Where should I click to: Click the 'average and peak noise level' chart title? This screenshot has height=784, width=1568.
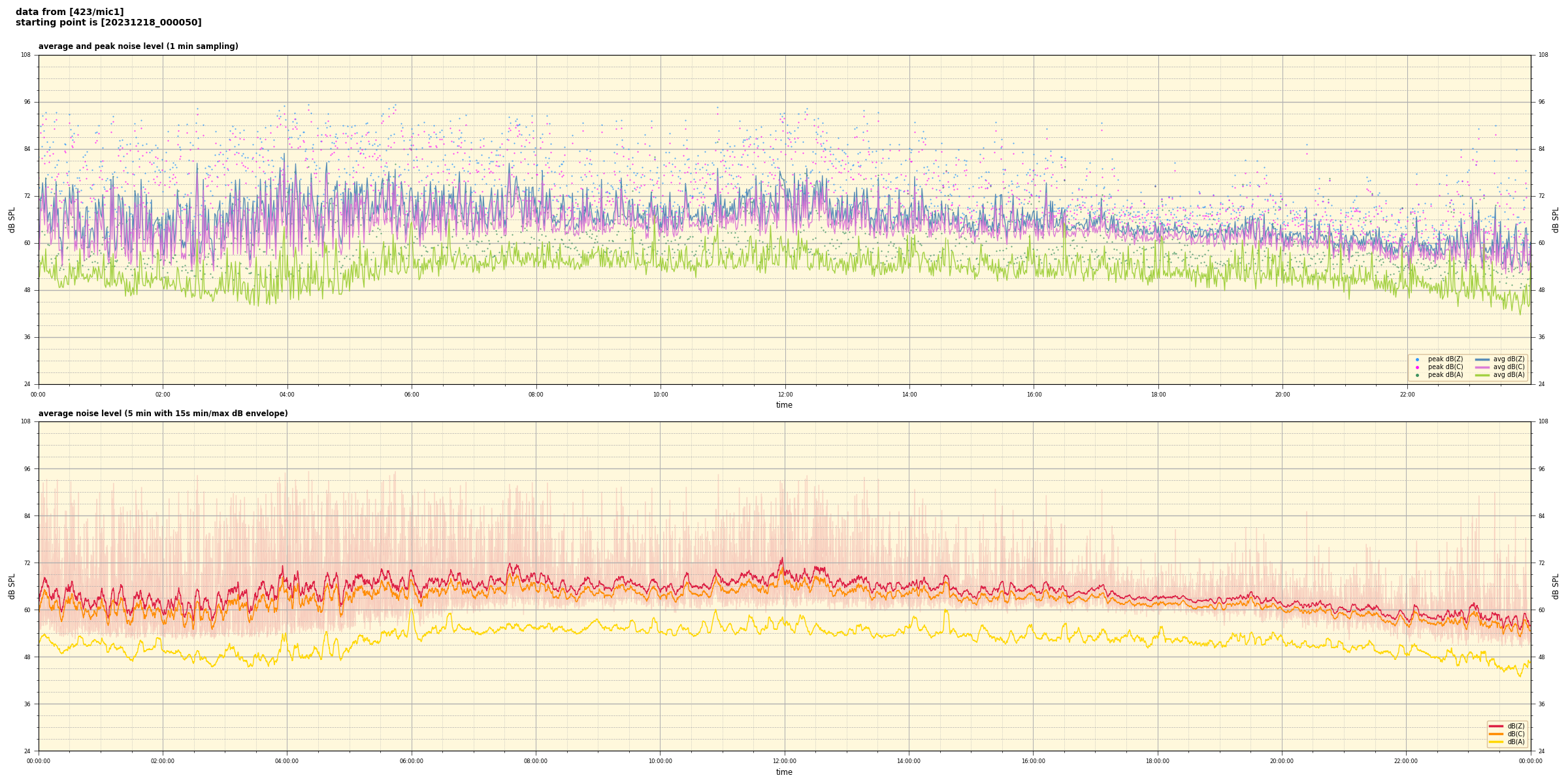tap(138, 46)
